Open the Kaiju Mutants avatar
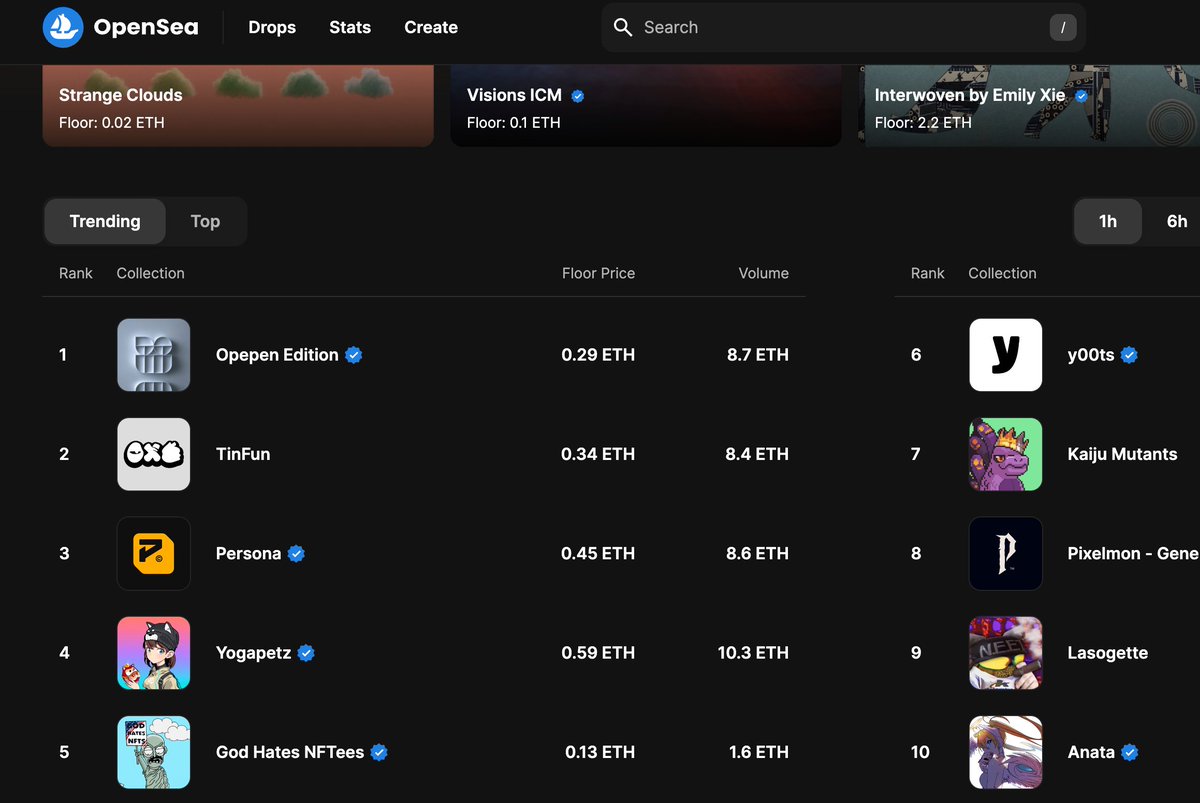This screenshot has height=803, width=1200. pyautogui.click(x=1006, y=454)
